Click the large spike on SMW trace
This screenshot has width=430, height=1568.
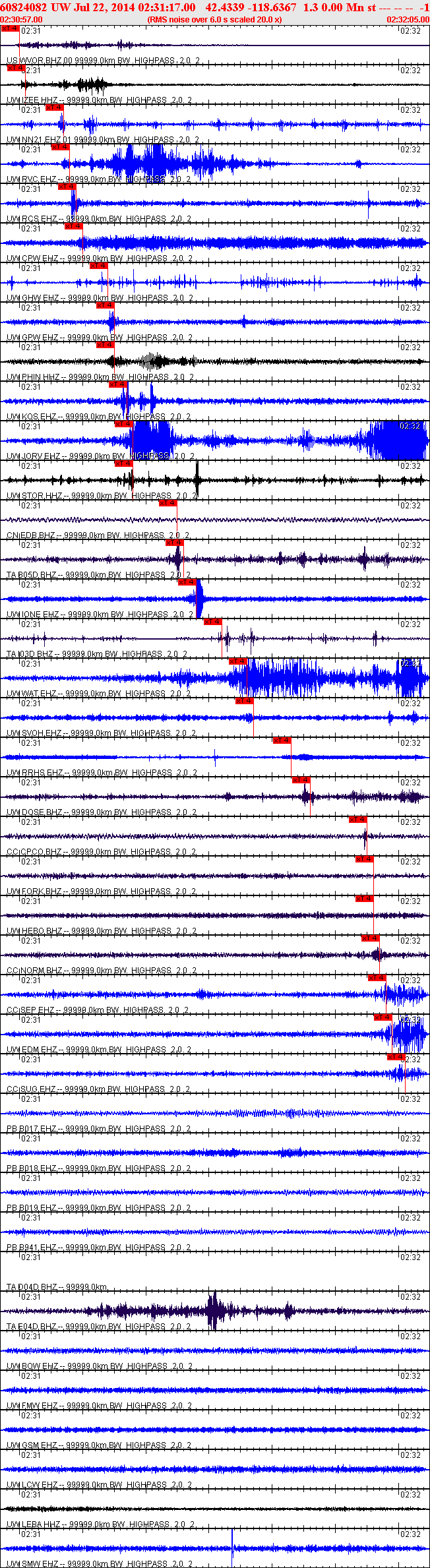232,1548
